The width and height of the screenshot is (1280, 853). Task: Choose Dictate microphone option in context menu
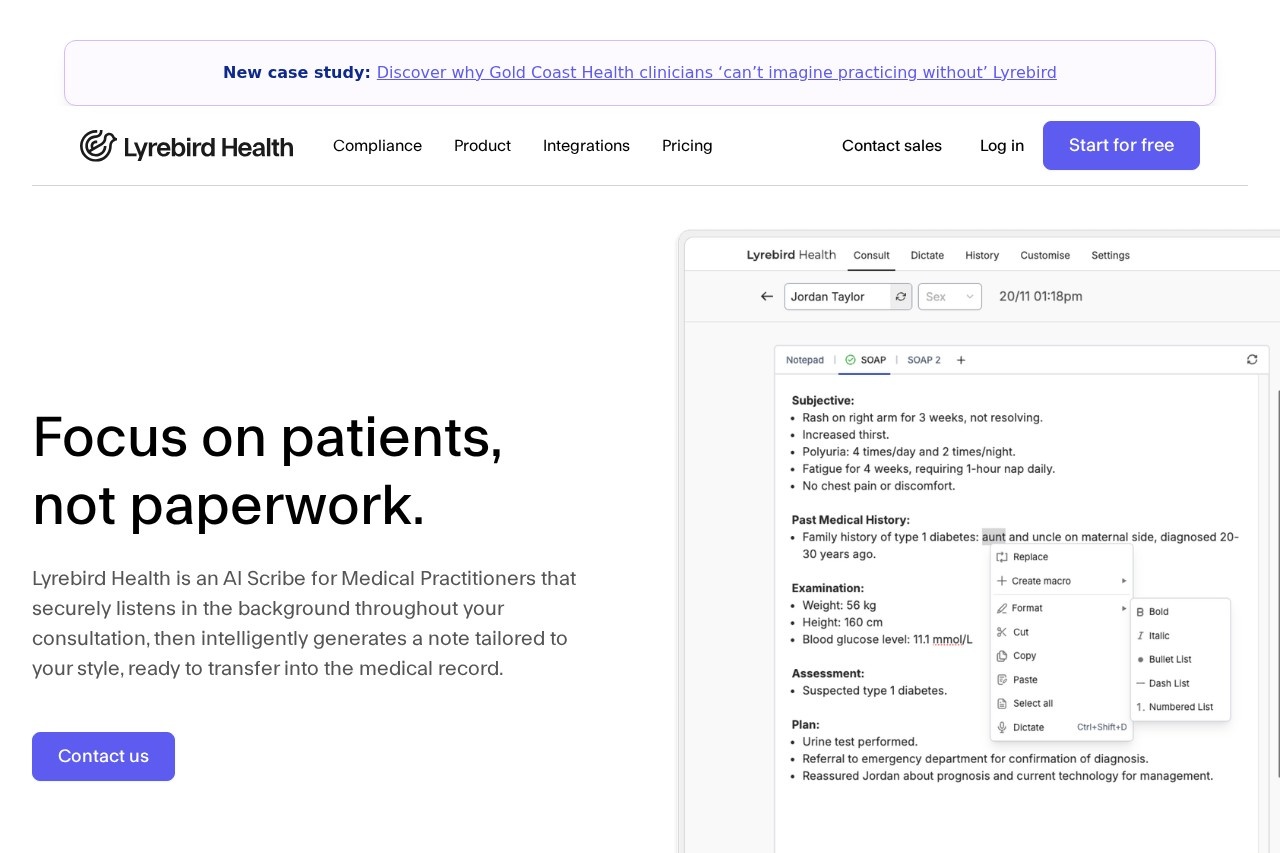click(1027, 728)
